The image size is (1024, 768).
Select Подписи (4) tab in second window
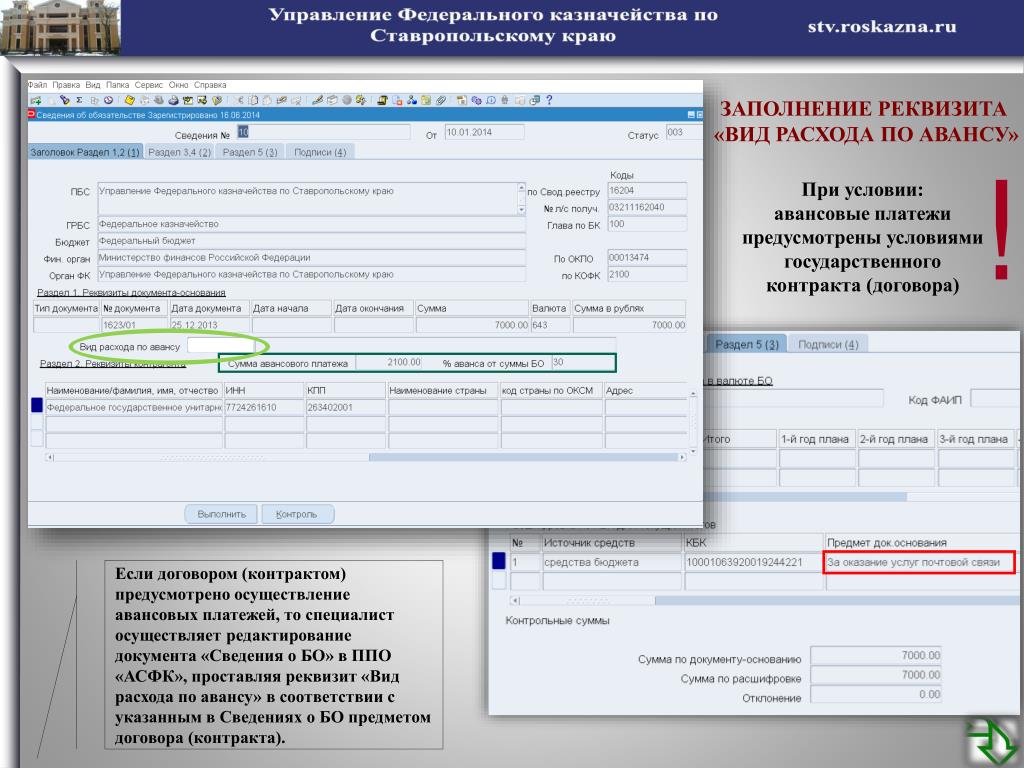click(828, 344)
